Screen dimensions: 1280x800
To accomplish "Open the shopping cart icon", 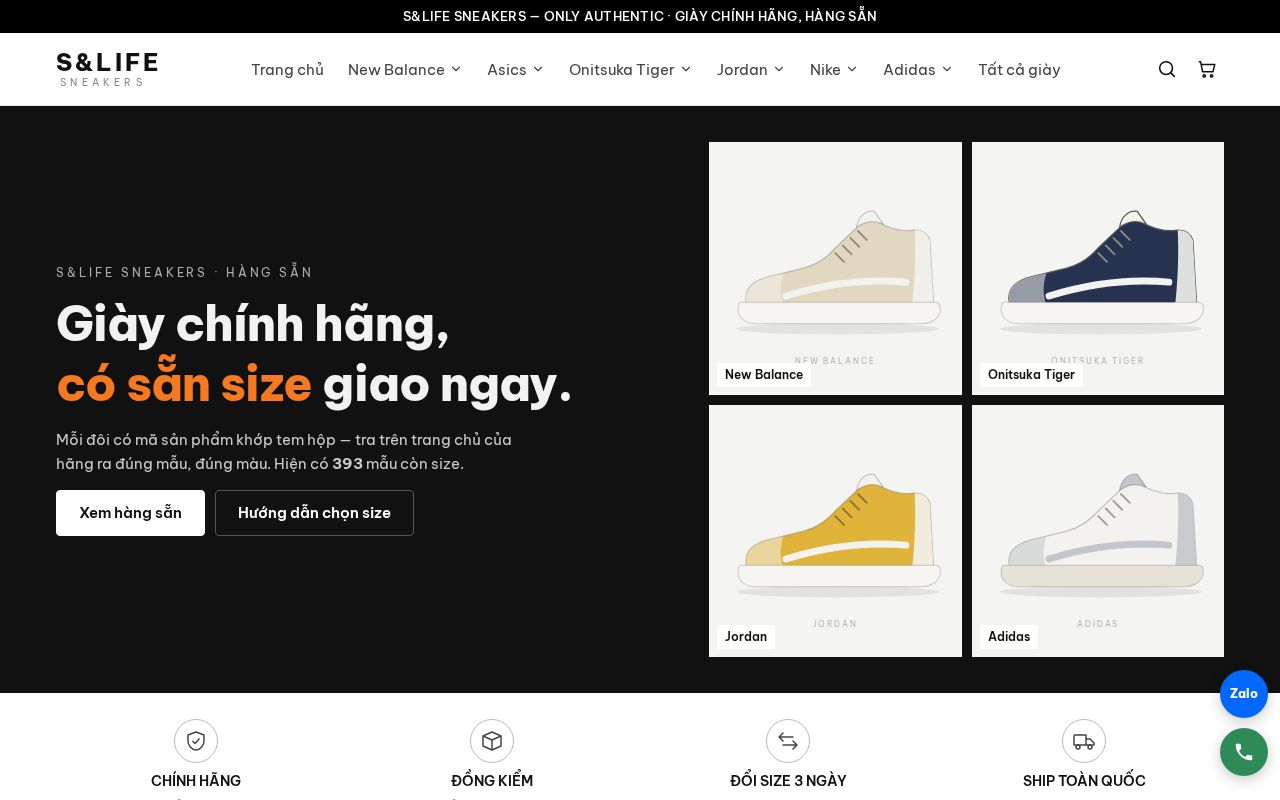I will 1207,69.
